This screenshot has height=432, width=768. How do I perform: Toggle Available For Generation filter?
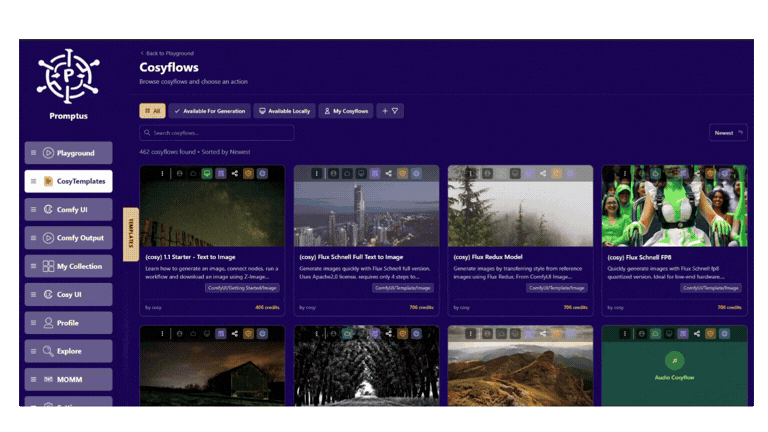coord(210,111)
